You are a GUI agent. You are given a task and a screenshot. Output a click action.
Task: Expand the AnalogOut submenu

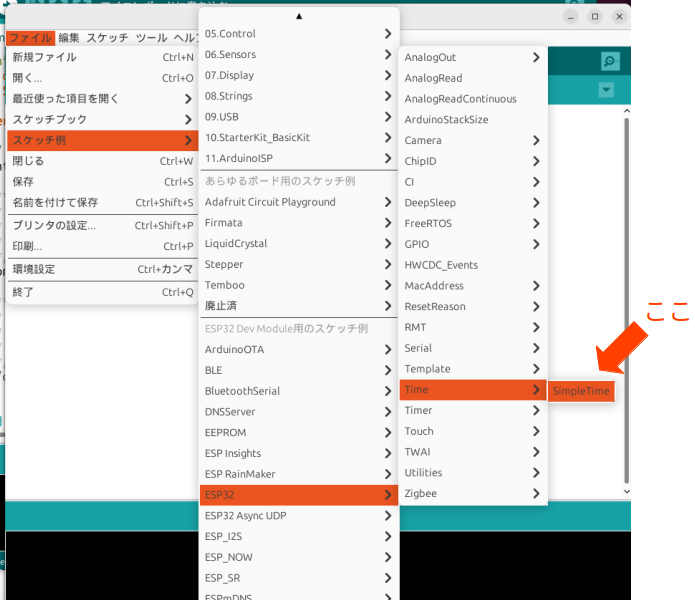pos(473,58)
